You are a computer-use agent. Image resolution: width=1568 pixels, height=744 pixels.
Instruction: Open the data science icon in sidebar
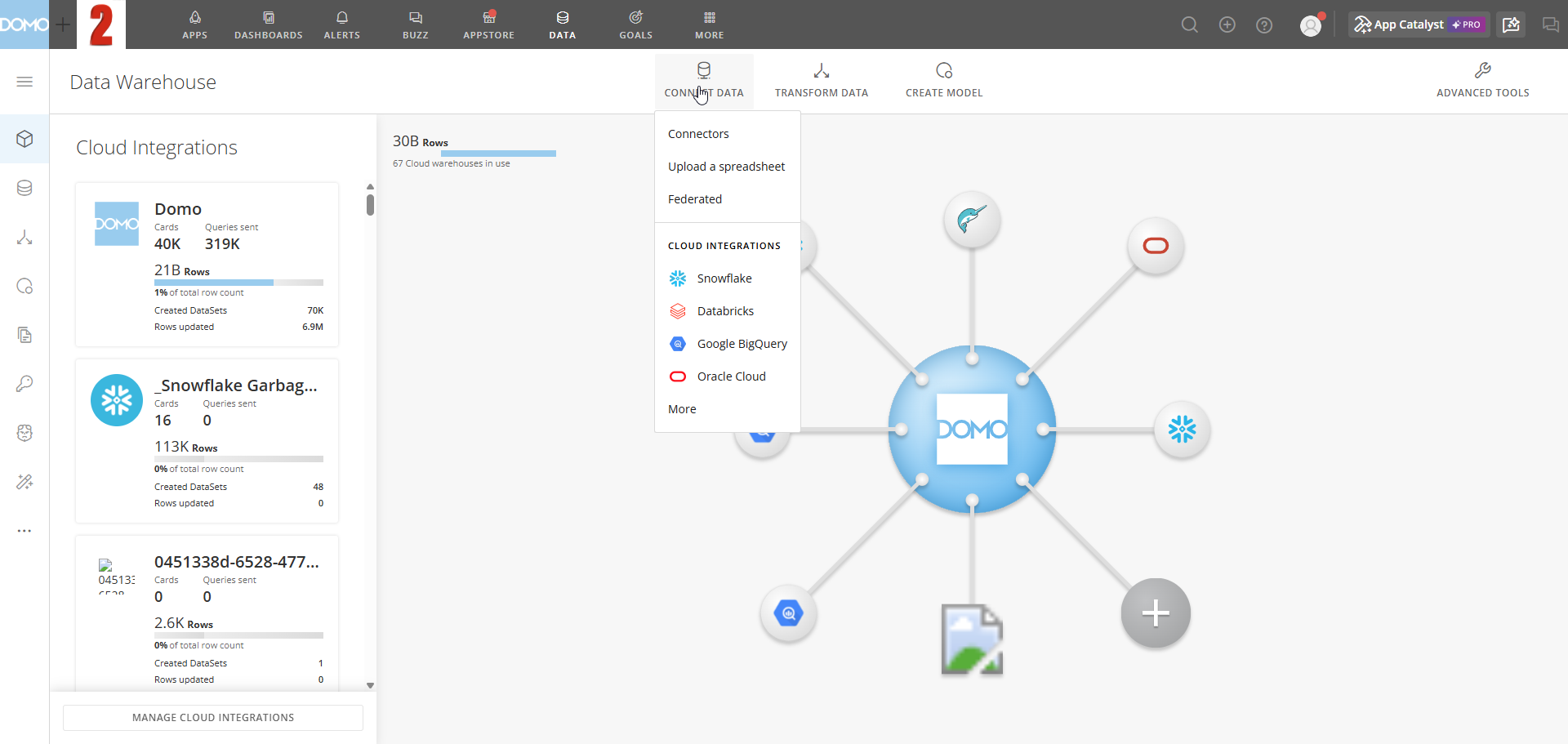point(24,286)
